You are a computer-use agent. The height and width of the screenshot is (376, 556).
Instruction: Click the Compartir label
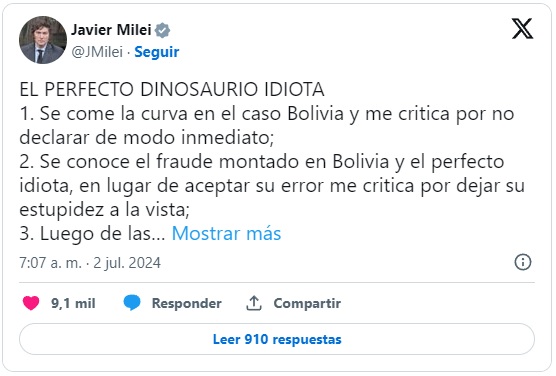pyautogui.click(x=307, y=303)
